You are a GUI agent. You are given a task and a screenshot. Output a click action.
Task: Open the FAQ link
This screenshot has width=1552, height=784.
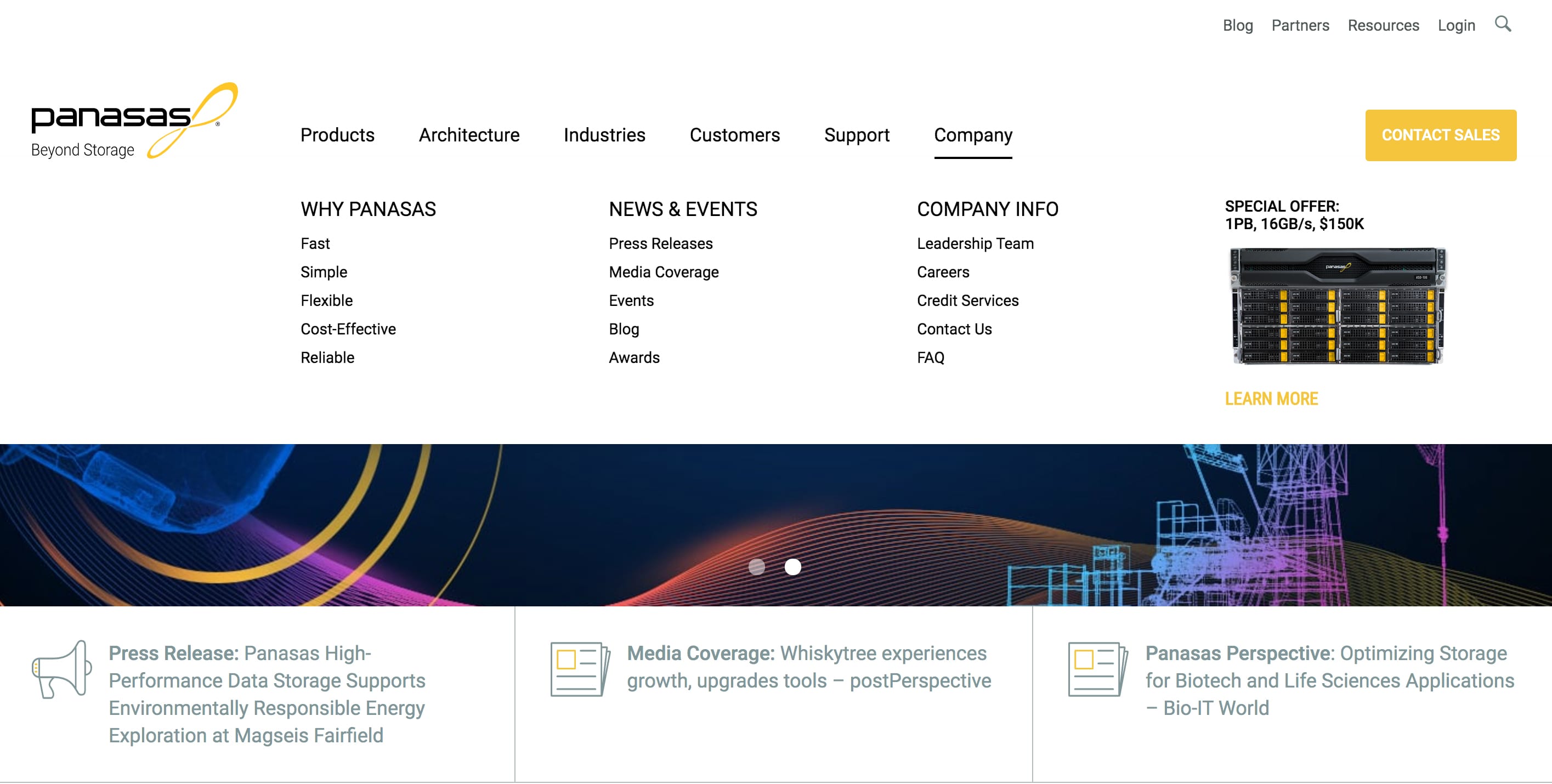click(x=930, y=357)
